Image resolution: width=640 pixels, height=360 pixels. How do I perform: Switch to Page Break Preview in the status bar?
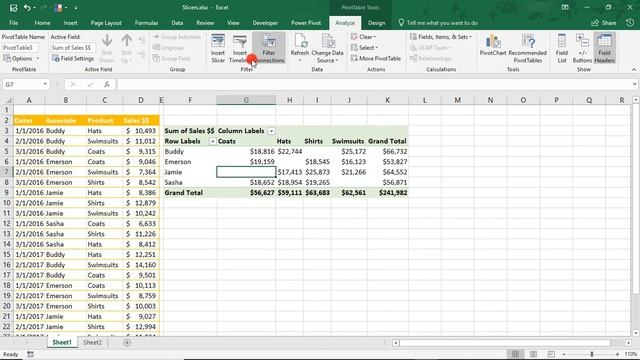click(x=551, y=354)
